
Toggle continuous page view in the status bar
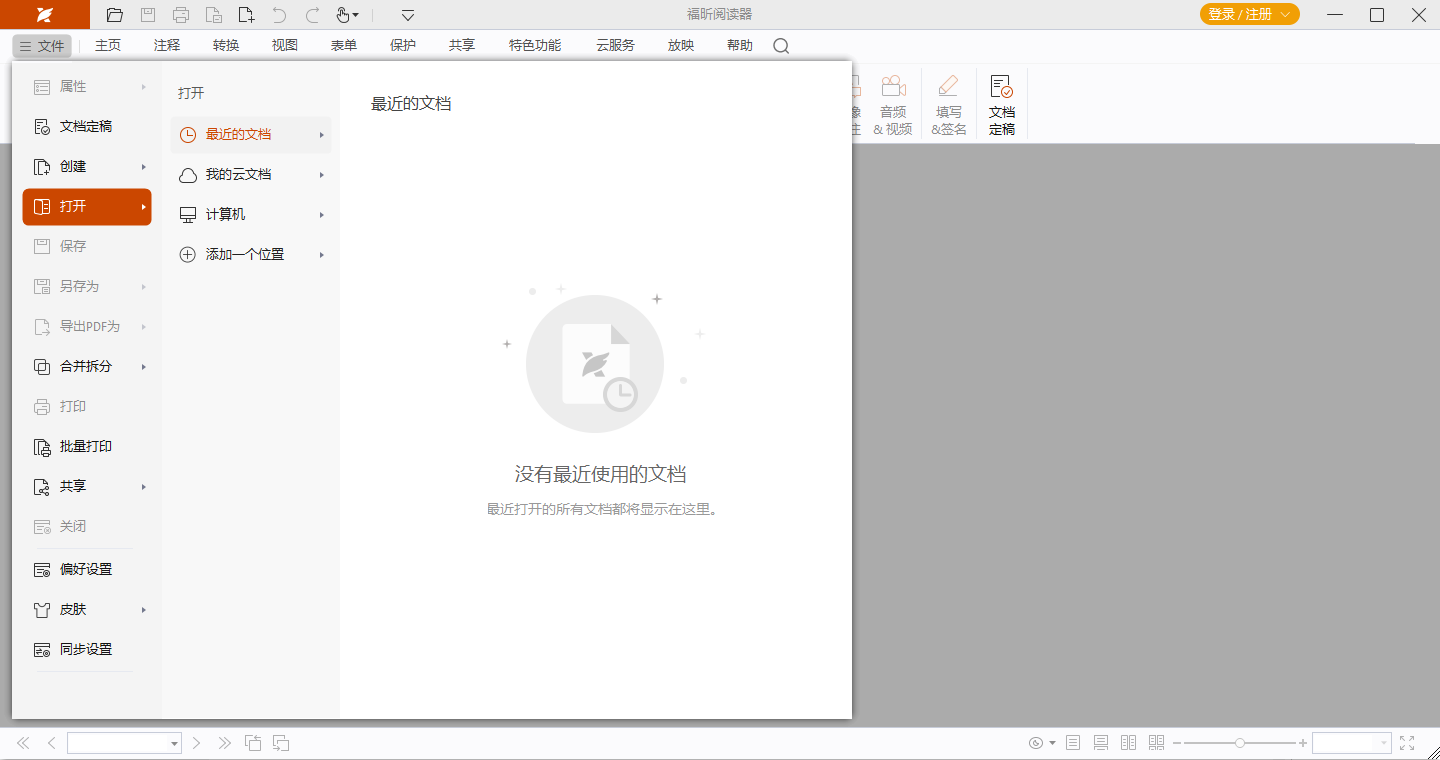(x=1101, y=743)
